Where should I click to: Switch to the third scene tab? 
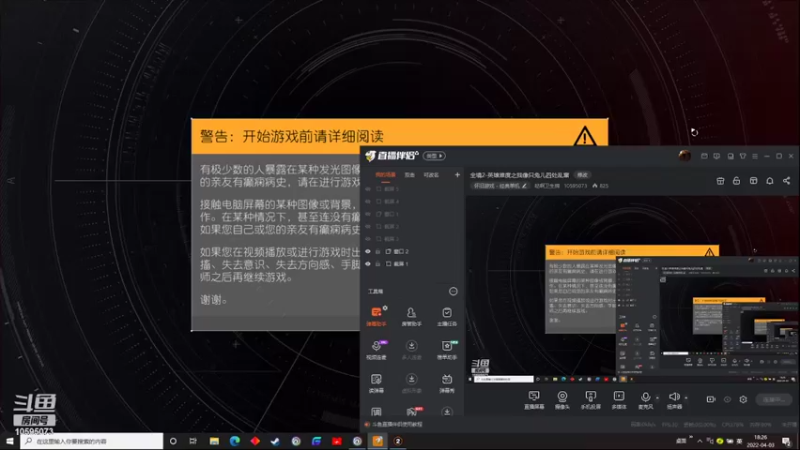[x=431, y=175]
